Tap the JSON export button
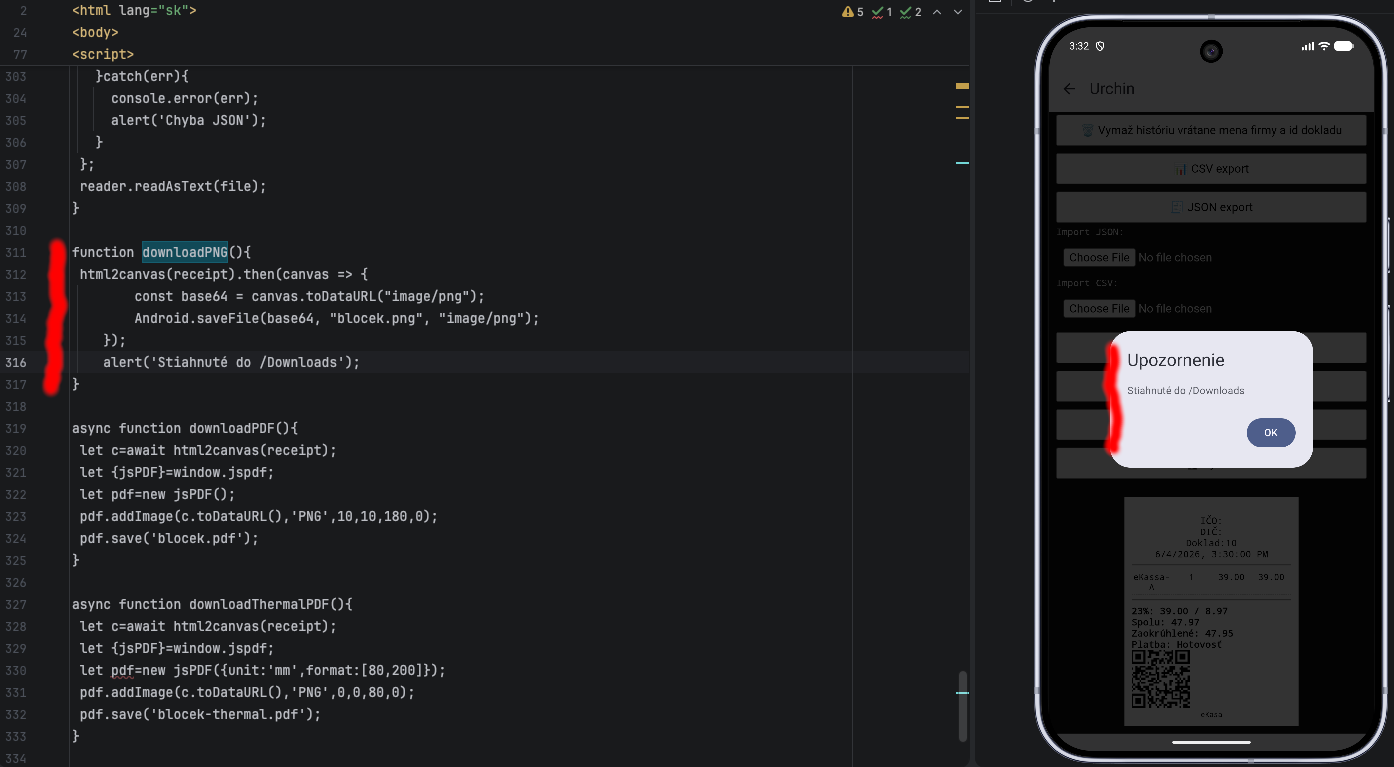Viewport: 1394px width, 767px height. coord(1211,207)
